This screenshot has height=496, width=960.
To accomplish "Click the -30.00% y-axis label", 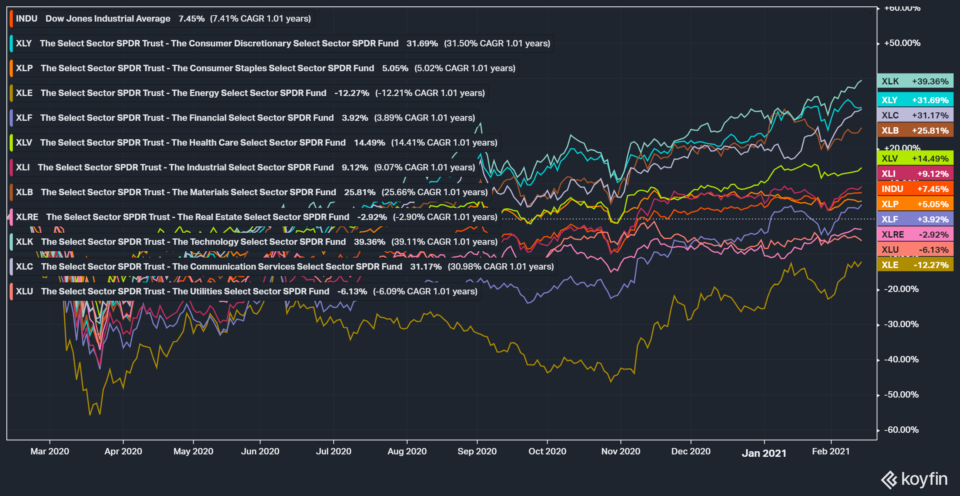I will click(x=902, y=324).
